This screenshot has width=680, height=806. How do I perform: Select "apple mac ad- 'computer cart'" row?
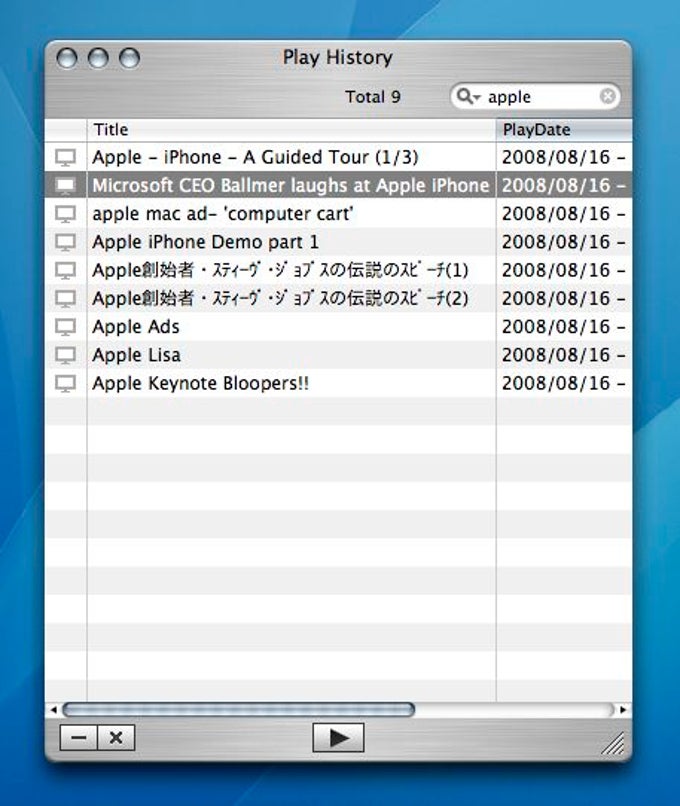pos(223,214)
